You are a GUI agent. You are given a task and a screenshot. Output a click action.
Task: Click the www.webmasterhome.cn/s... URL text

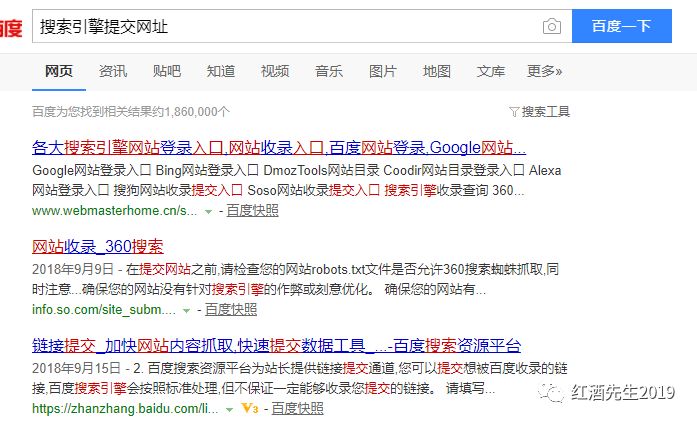(x=114, y=211)
